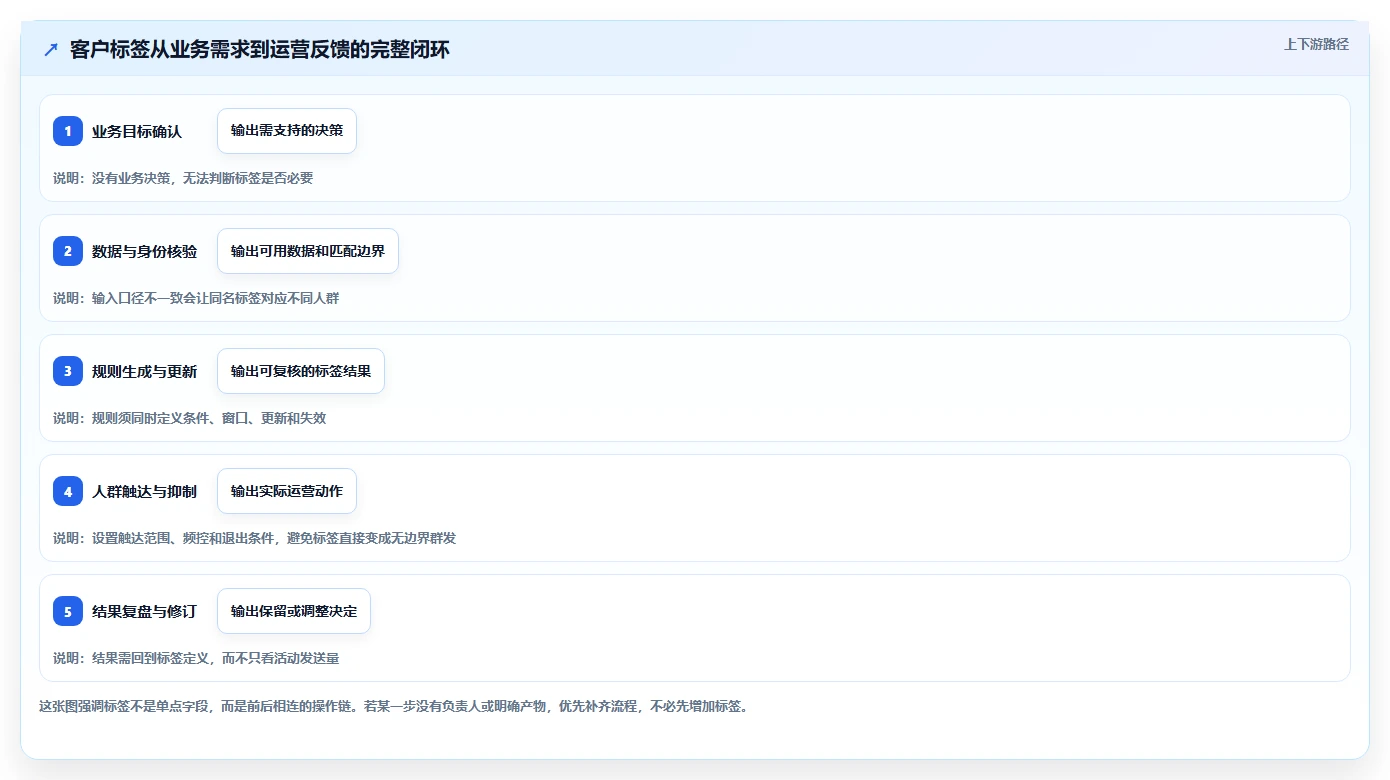Select the 数据与身份核验 step title
Image resolution: width=1390 pixels, height=780 pixels.
144,251
